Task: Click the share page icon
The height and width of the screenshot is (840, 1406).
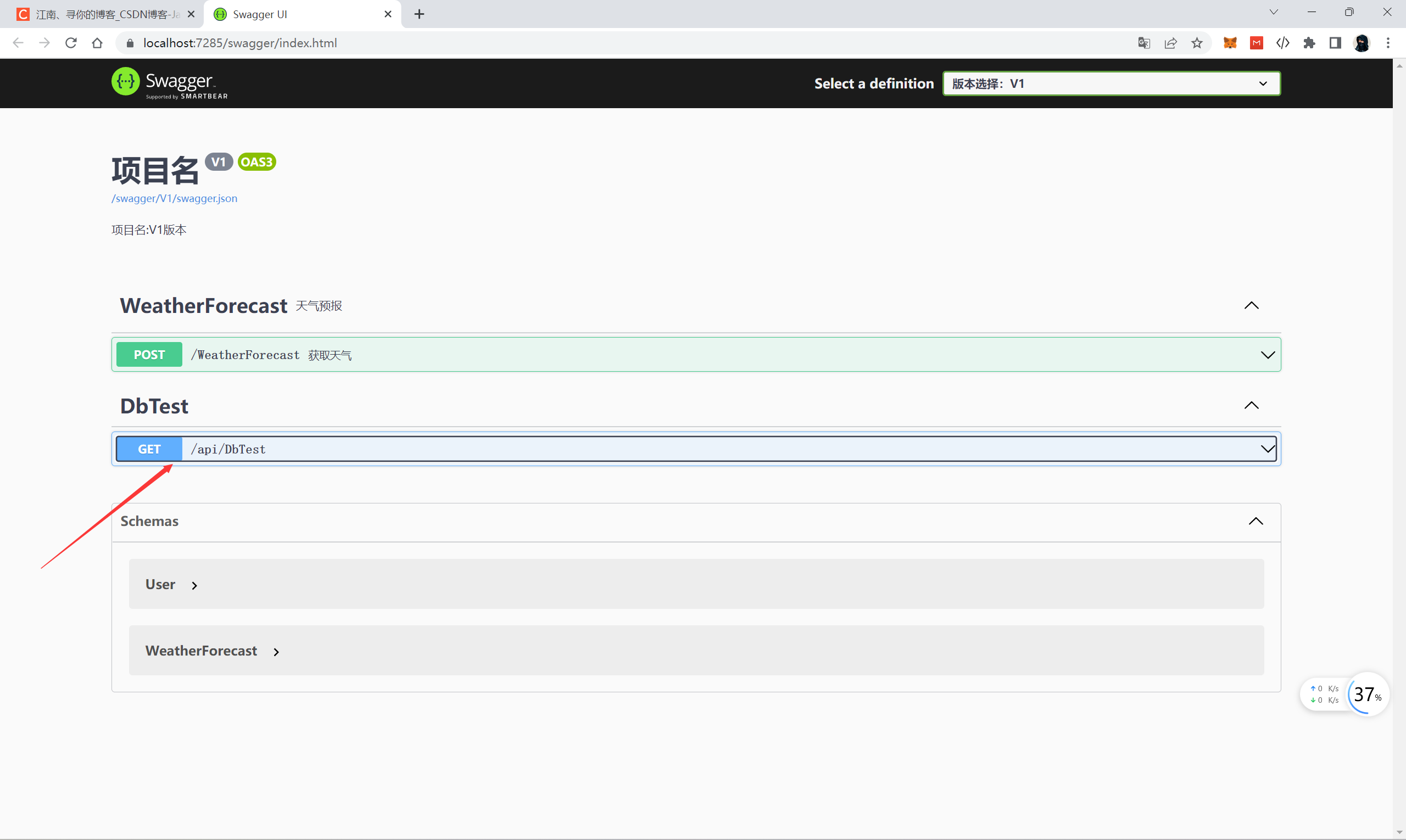Action: pos(1170,43)
